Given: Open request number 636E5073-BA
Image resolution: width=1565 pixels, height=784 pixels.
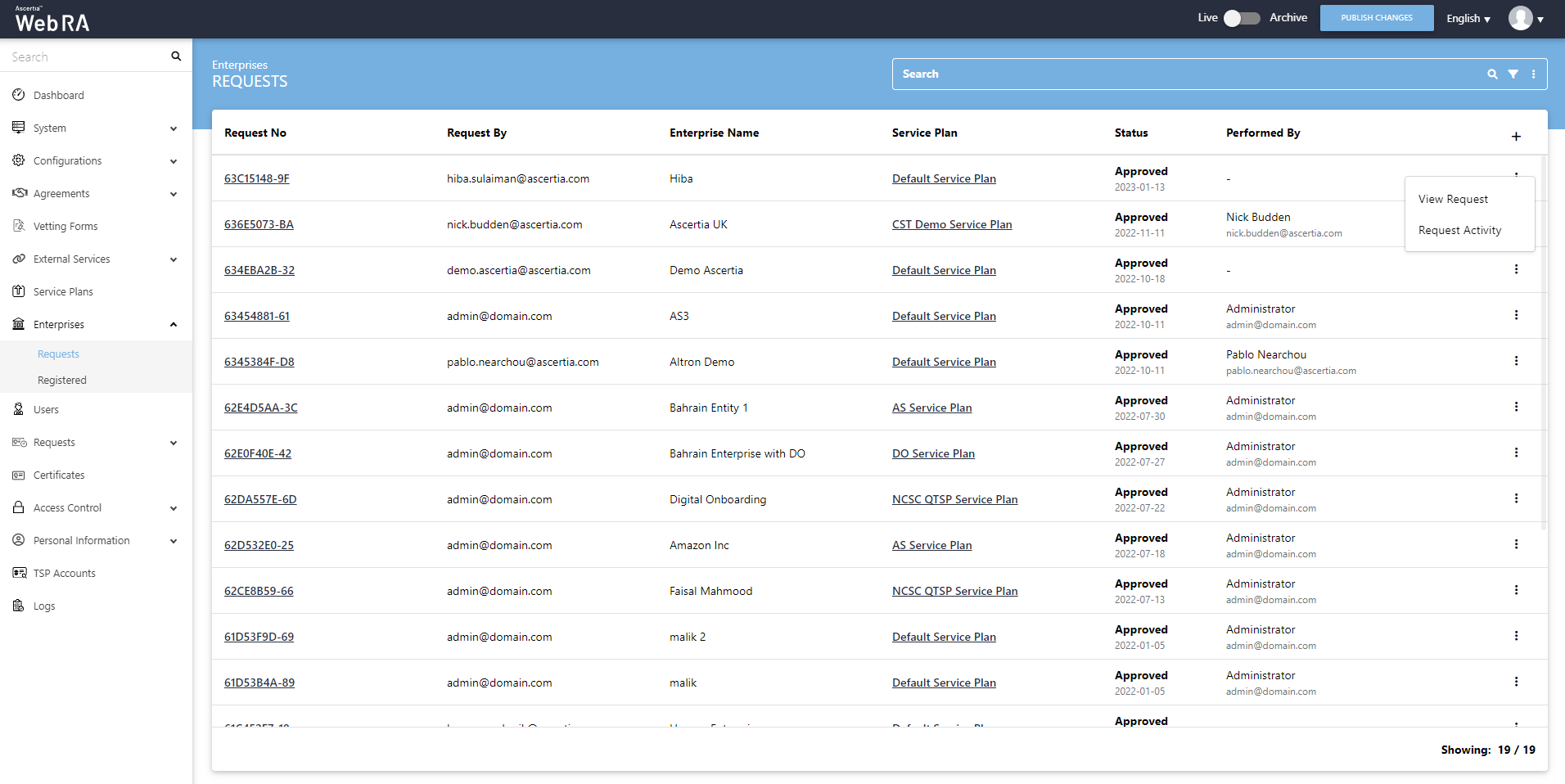Looking at the screenshot, I should (x=259, y=224).
